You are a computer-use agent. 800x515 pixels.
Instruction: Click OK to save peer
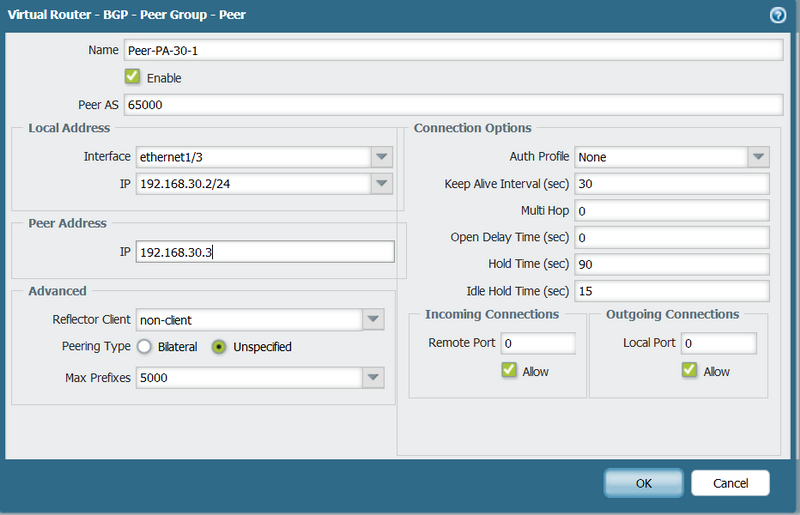coord(643,483)
